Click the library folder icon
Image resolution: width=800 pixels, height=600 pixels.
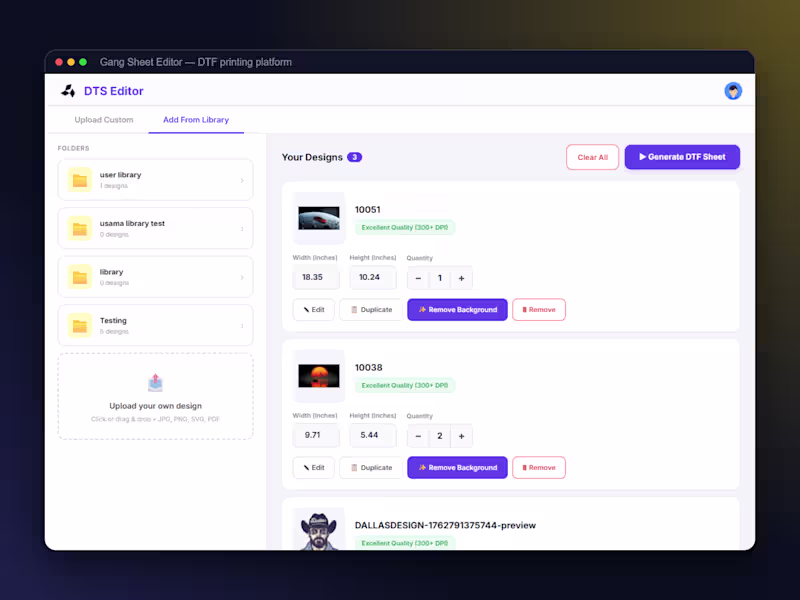[x=80, y=277]
